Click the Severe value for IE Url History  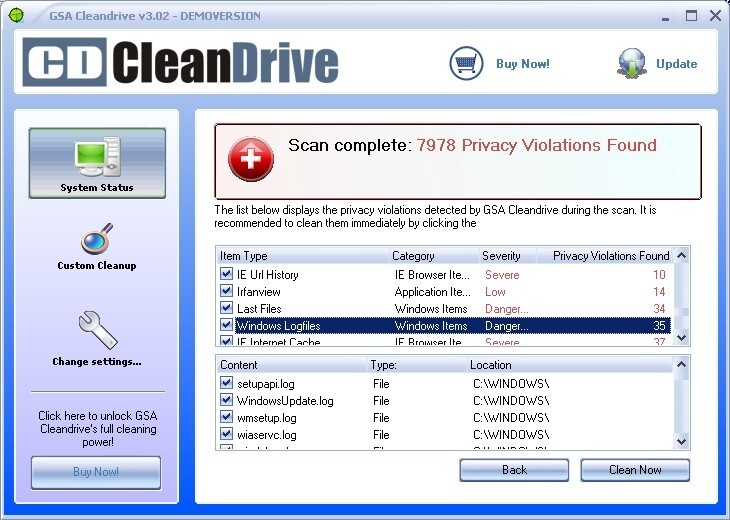502,275
